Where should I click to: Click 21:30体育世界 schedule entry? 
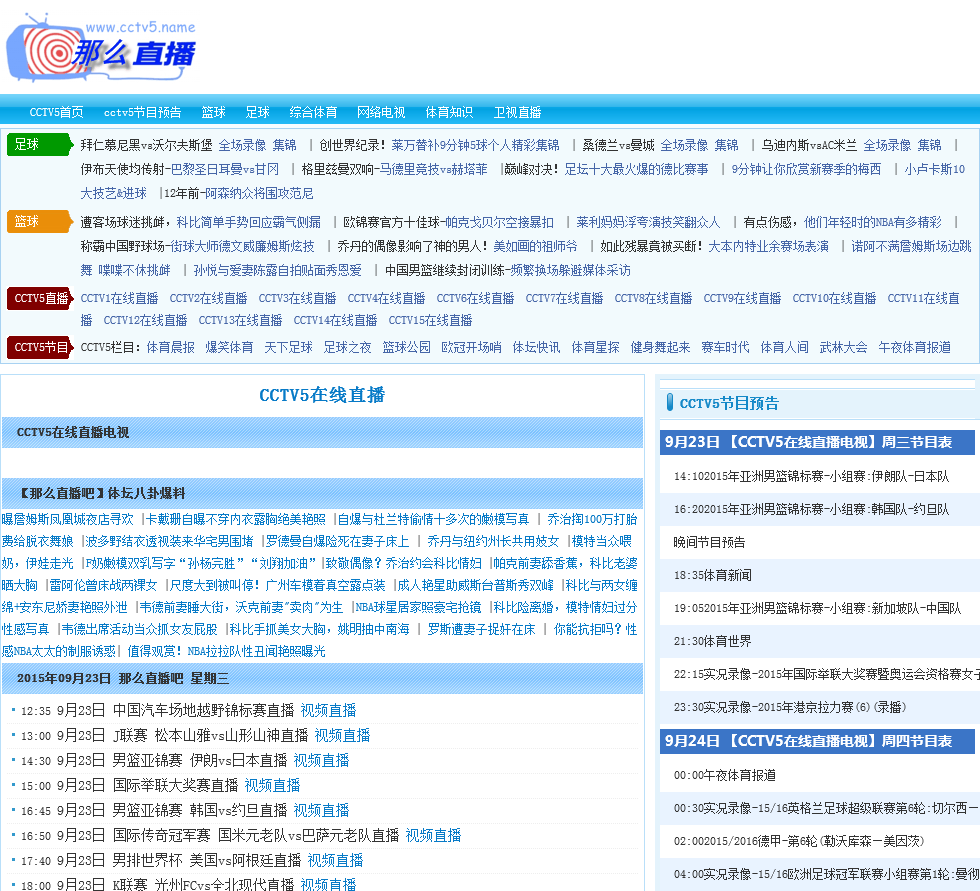point(712,642)
